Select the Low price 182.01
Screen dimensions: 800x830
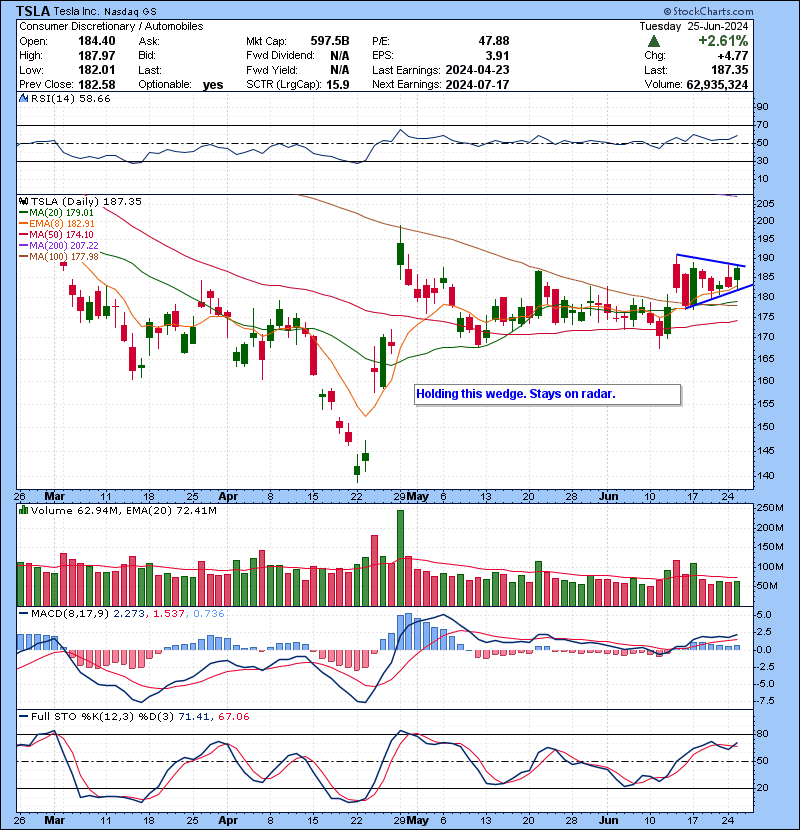pos(96,70)
